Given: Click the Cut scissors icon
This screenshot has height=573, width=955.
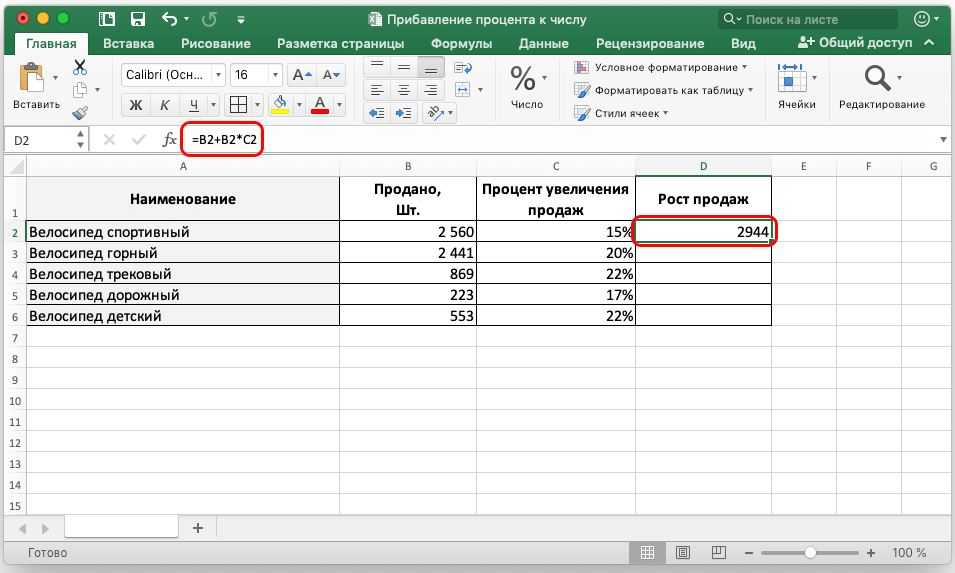Looking at the screenshot, I should click(80, 67).
